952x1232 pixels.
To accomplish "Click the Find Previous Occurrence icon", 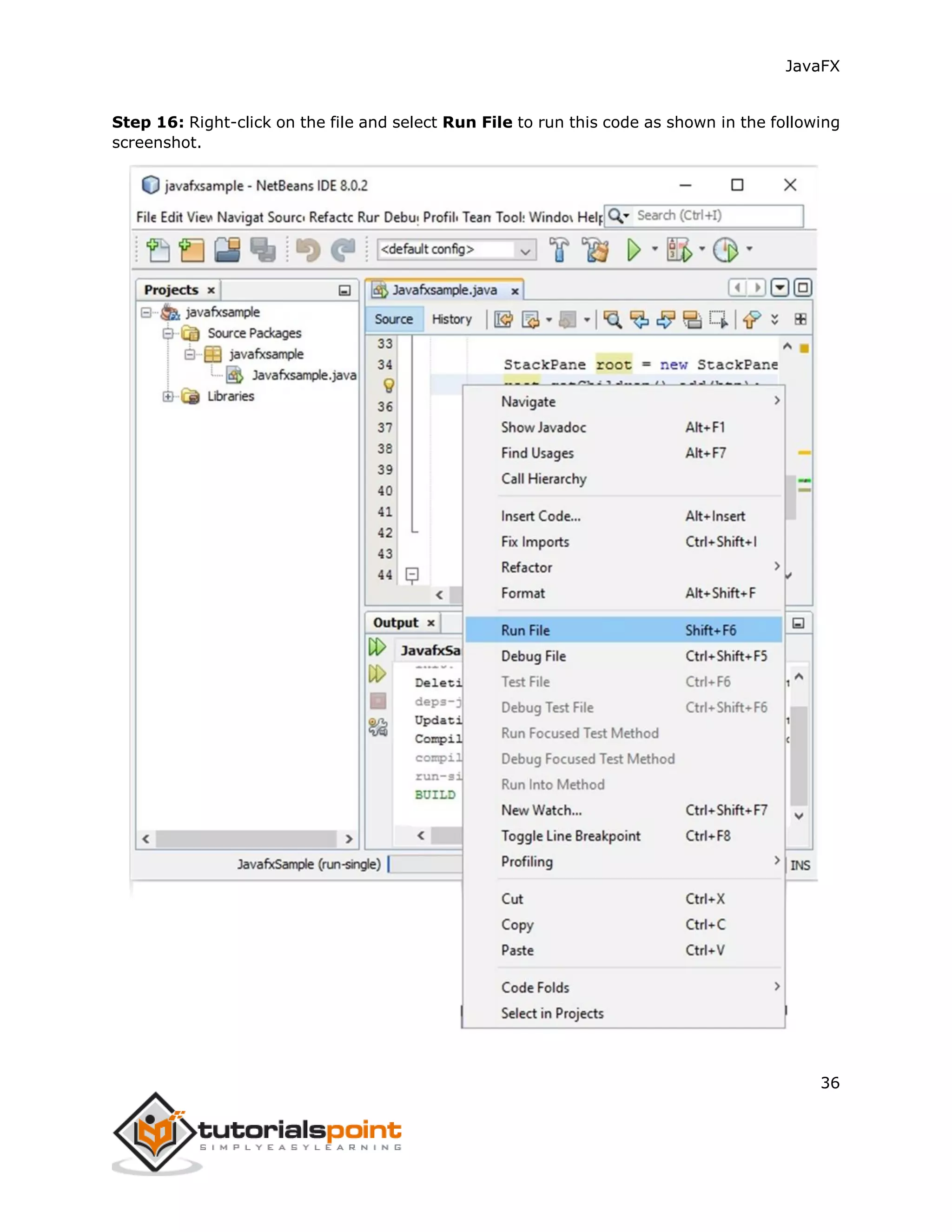I will tap(639, 320).
